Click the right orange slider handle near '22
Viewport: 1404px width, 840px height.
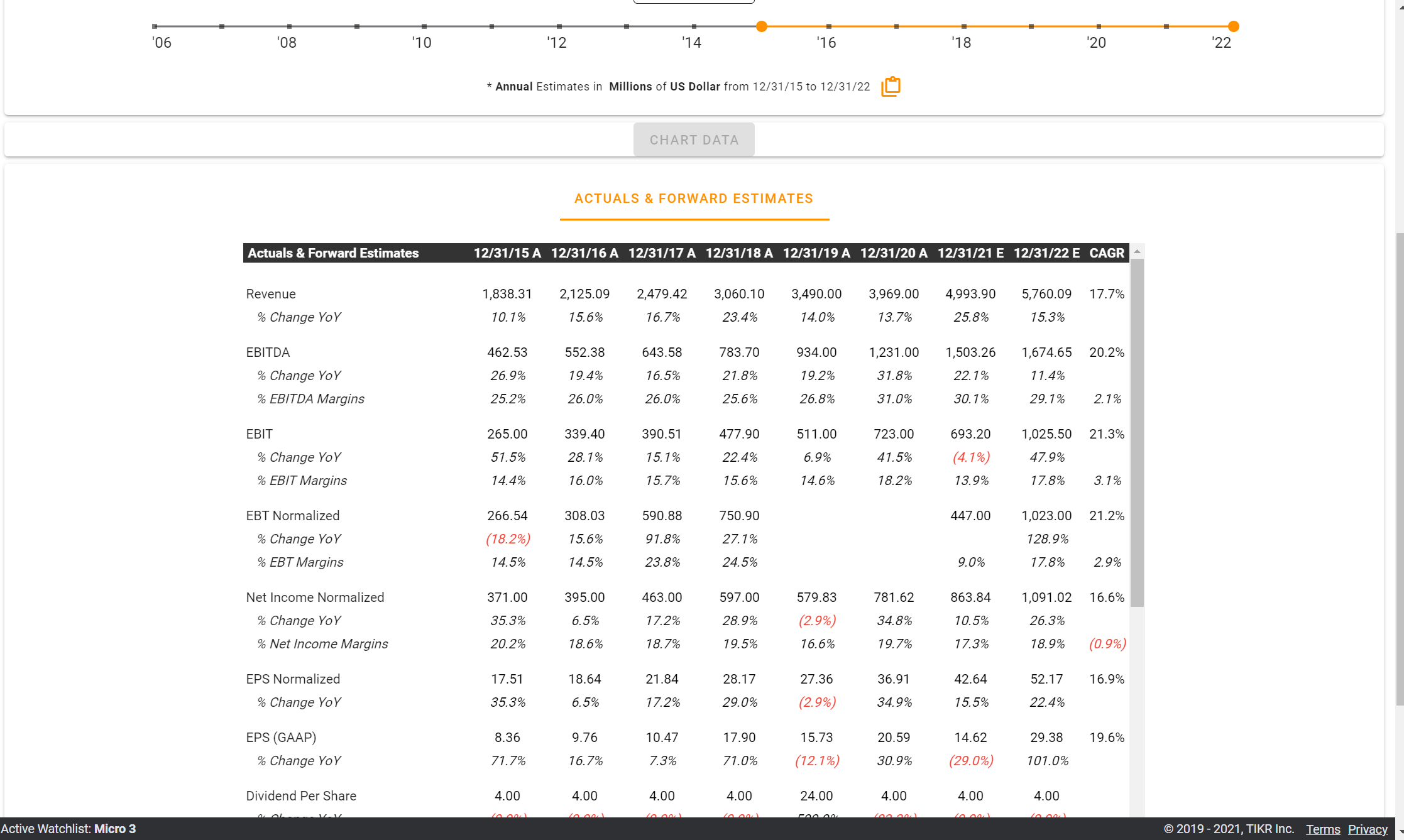[x=1233, y=26]
